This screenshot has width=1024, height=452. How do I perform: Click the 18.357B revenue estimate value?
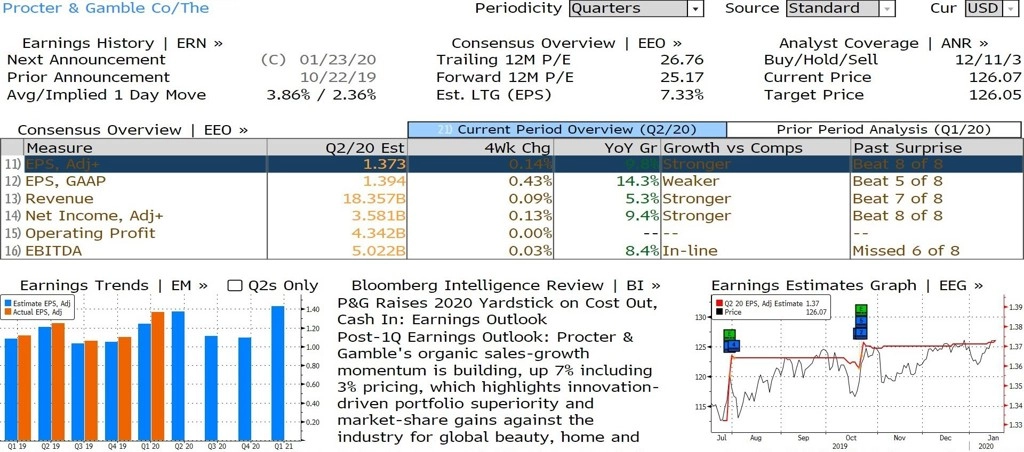374,199
